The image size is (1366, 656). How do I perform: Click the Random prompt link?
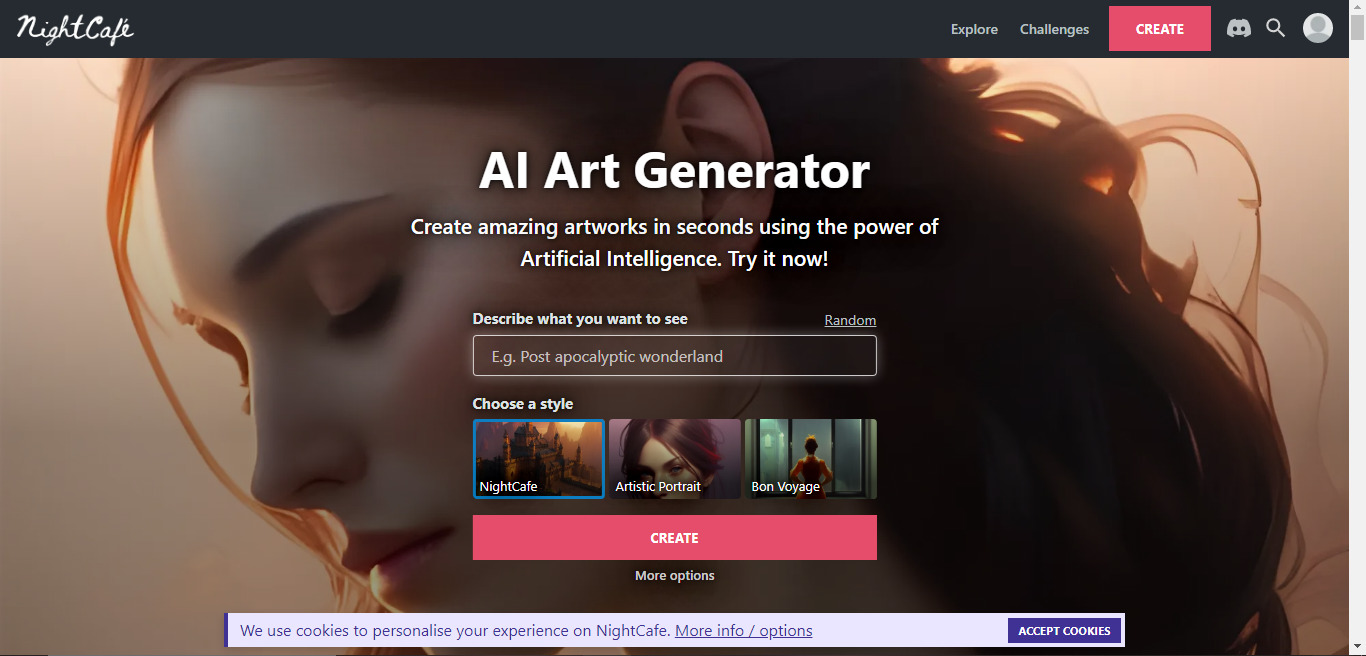(x=850, y=320)
